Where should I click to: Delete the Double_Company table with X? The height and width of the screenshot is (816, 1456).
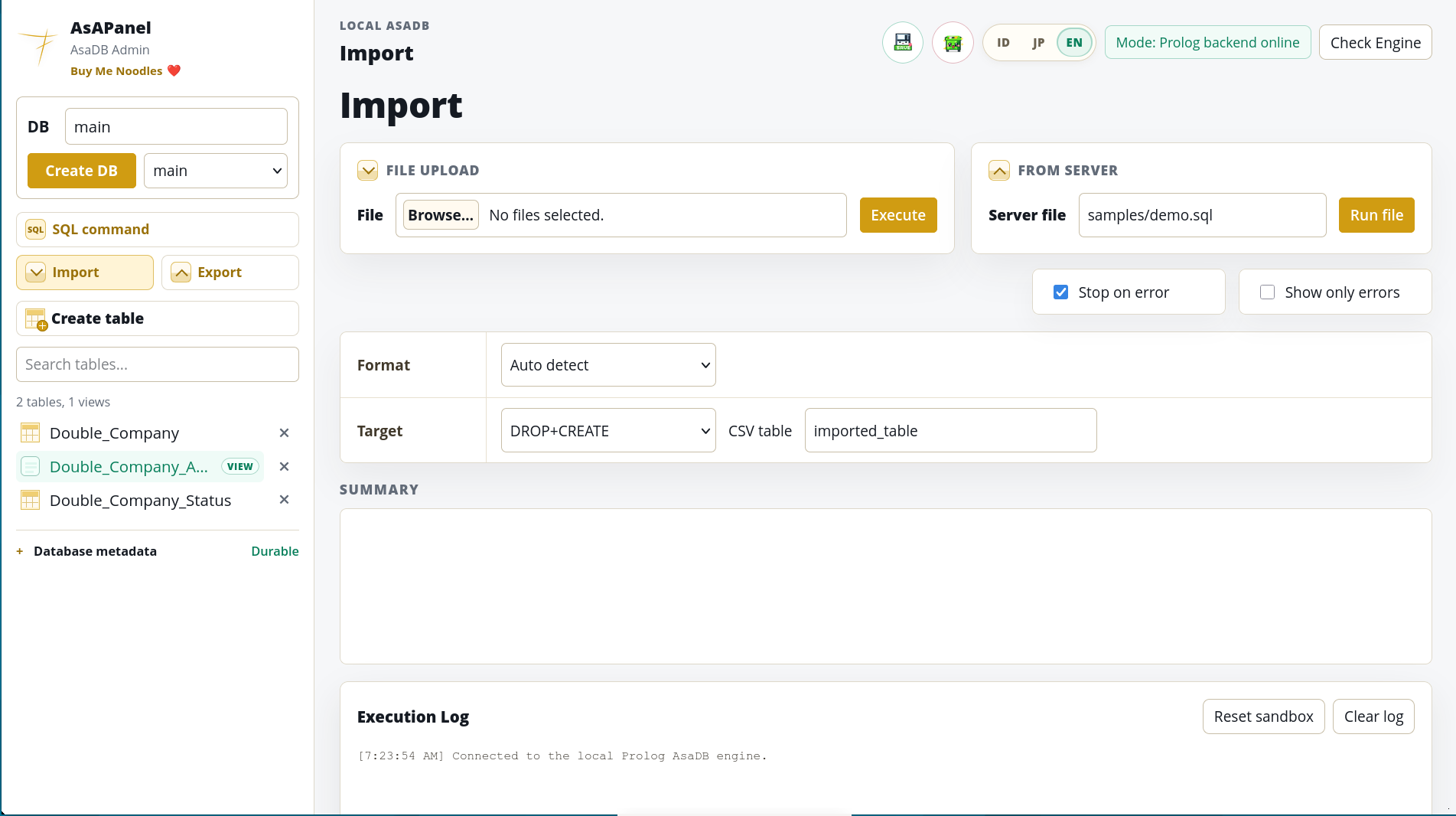point(284,433)
